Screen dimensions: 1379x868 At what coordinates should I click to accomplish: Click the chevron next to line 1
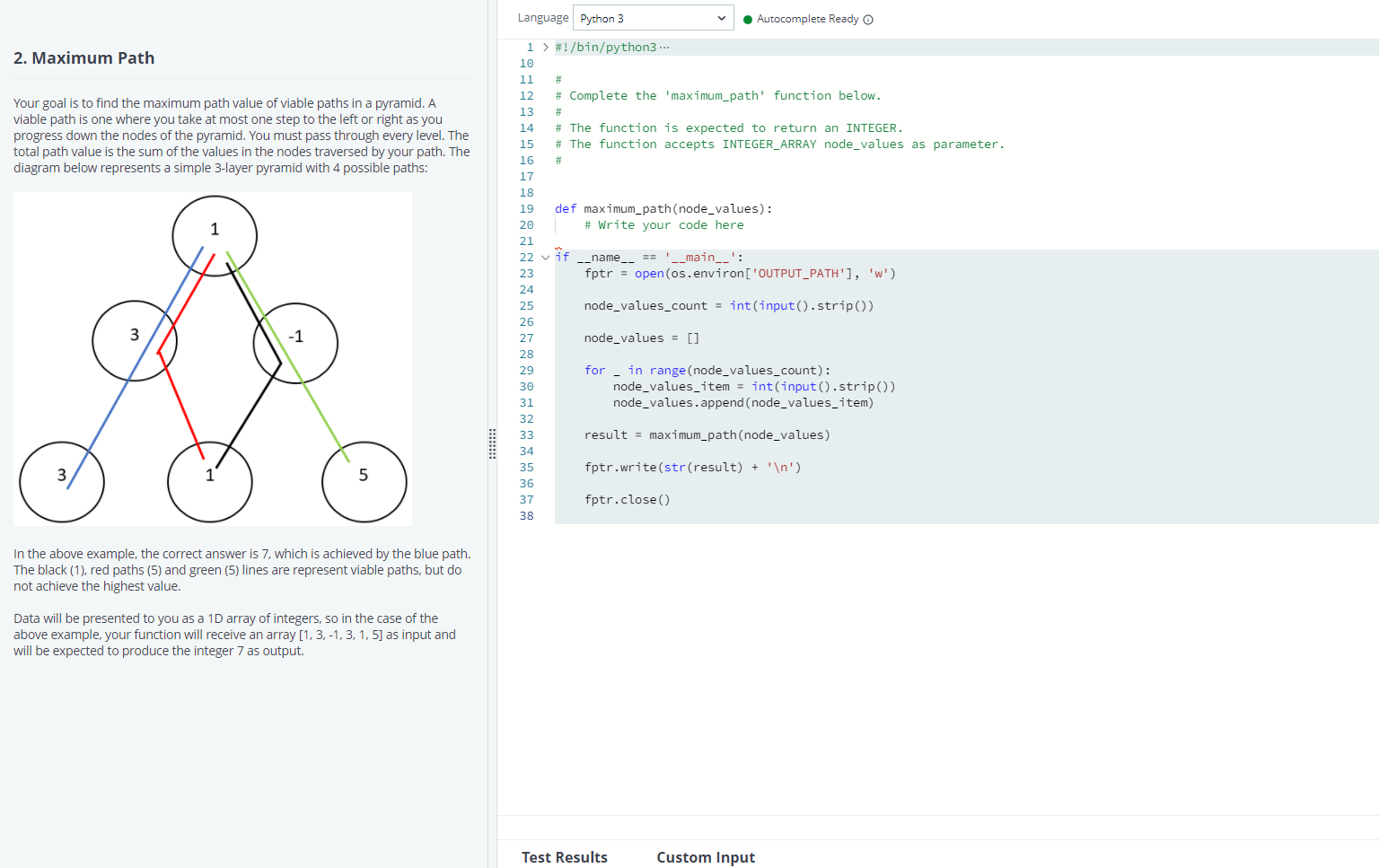pos(544,47)
